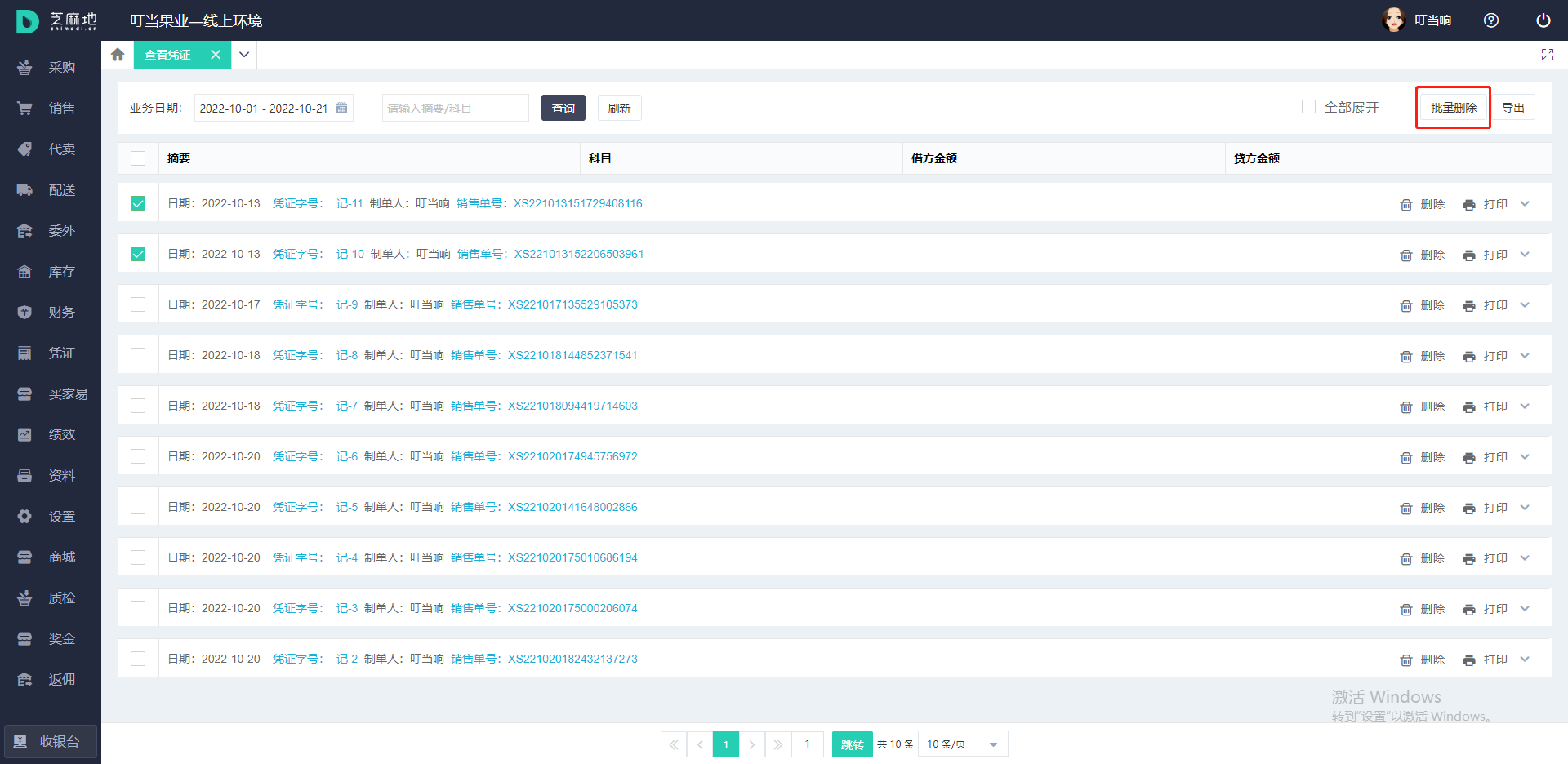Open the help question mark icon
1568x764 pixels.
point(1490,20)
